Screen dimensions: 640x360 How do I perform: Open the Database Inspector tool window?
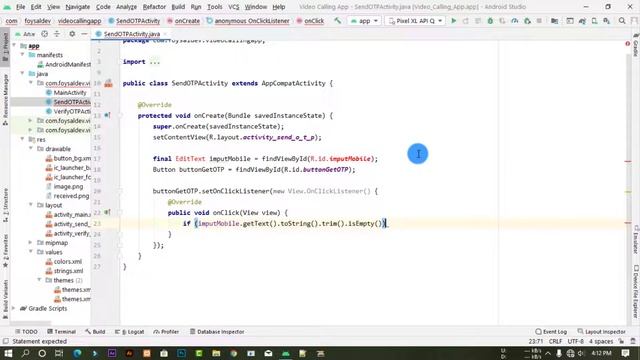coord(217,331)
